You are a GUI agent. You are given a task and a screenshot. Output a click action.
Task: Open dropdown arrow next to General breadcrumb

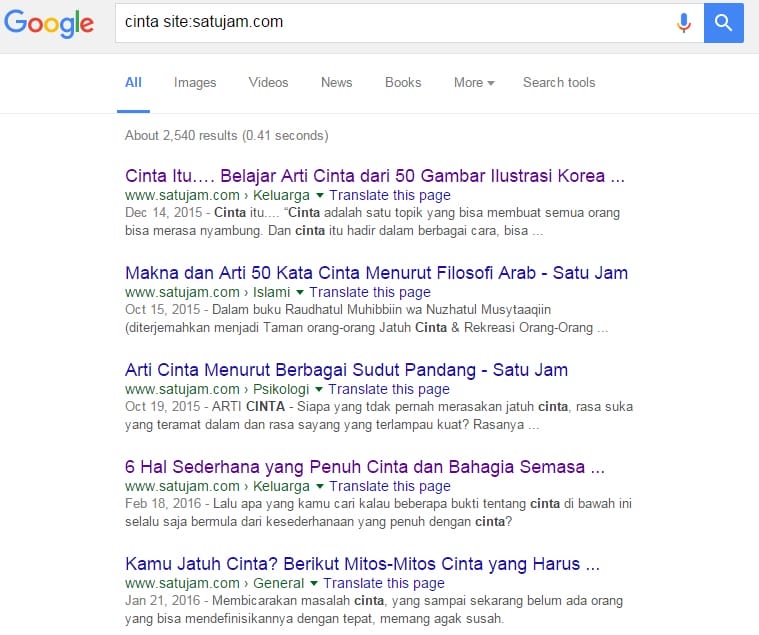point(313,584)
